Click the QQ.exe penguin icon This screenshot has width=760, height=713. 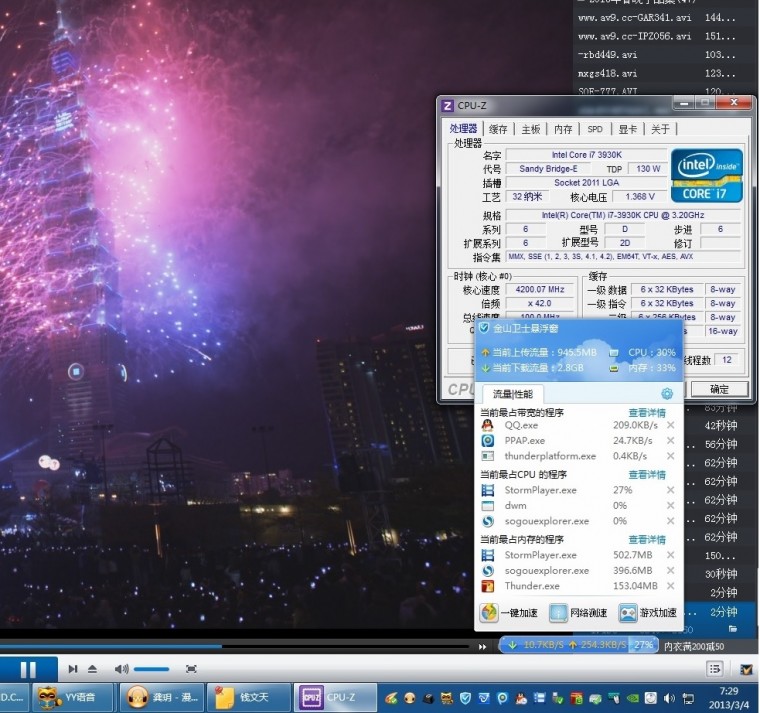tap(488, 425)
